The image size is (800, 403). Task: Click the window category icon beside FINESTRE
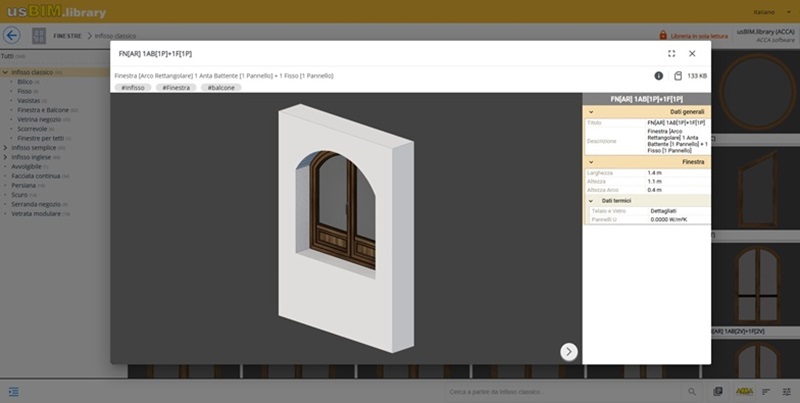click(39, 36)
